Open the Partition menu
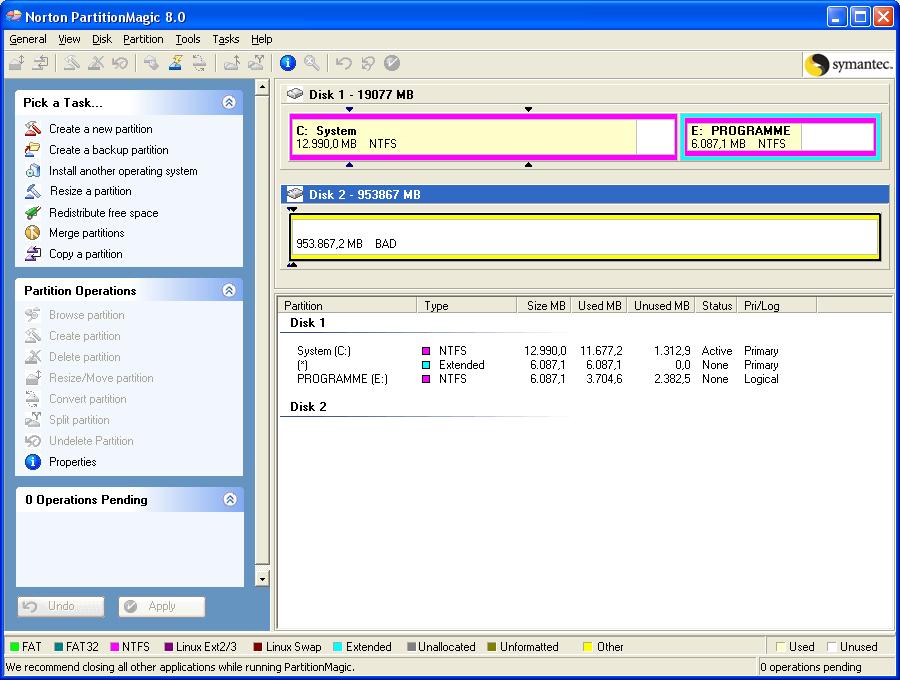The height and width of the screenshot is (680, 900). pos(143,39)
